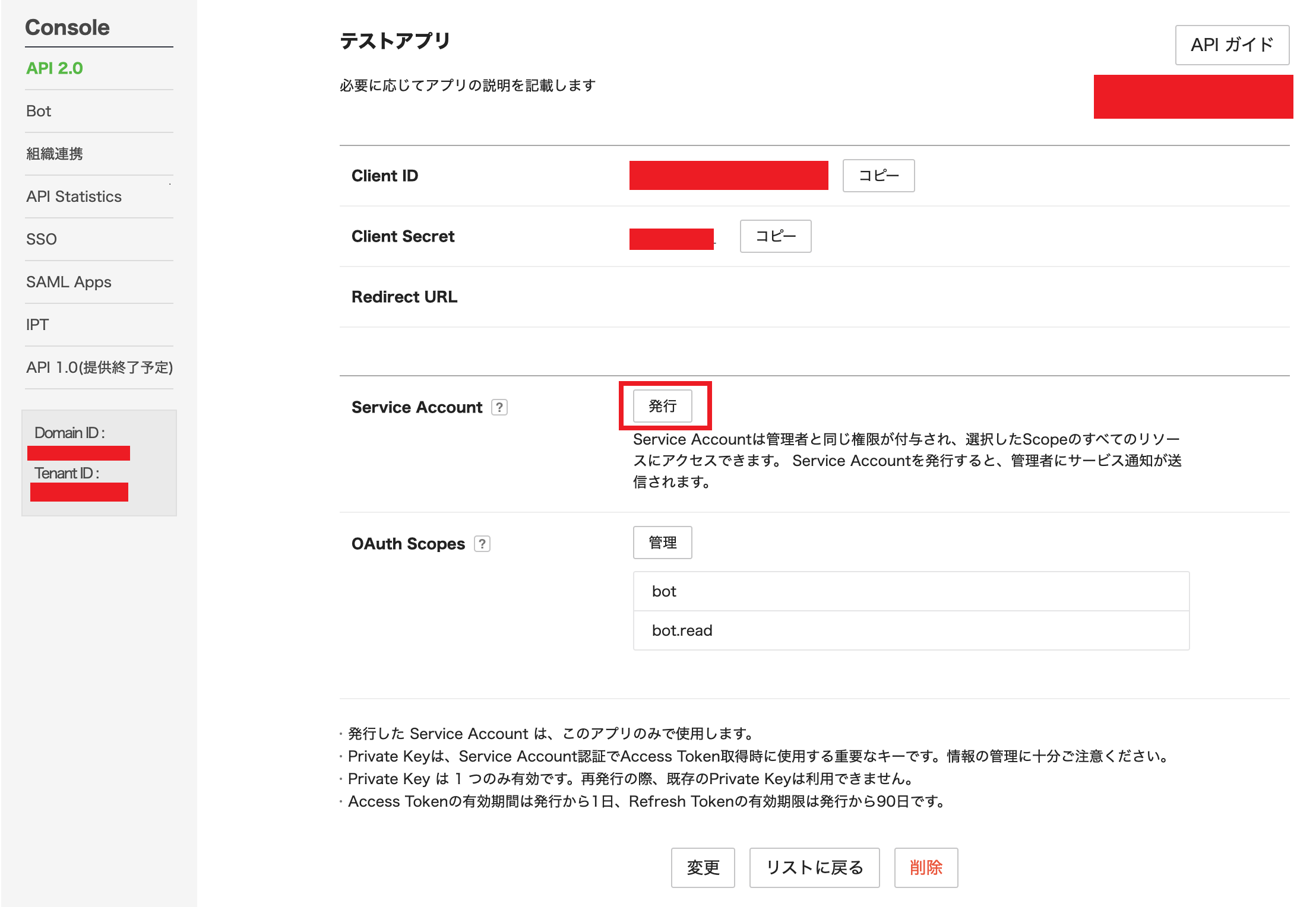Open the Bot section
The height and width of the screenshot is (907, 1316).
coord(38,110)
